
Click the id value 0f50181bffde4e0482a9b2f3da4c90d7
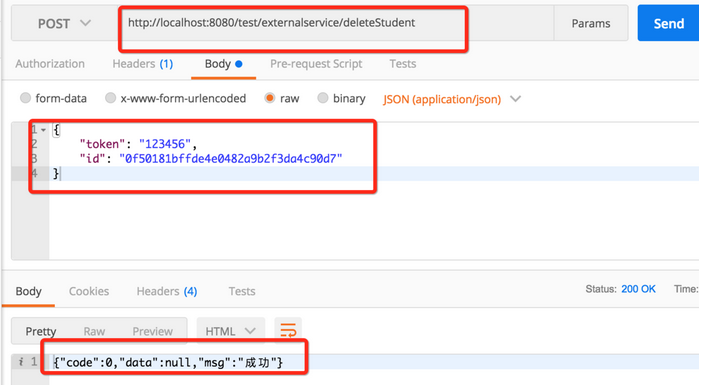click(231, 158)
